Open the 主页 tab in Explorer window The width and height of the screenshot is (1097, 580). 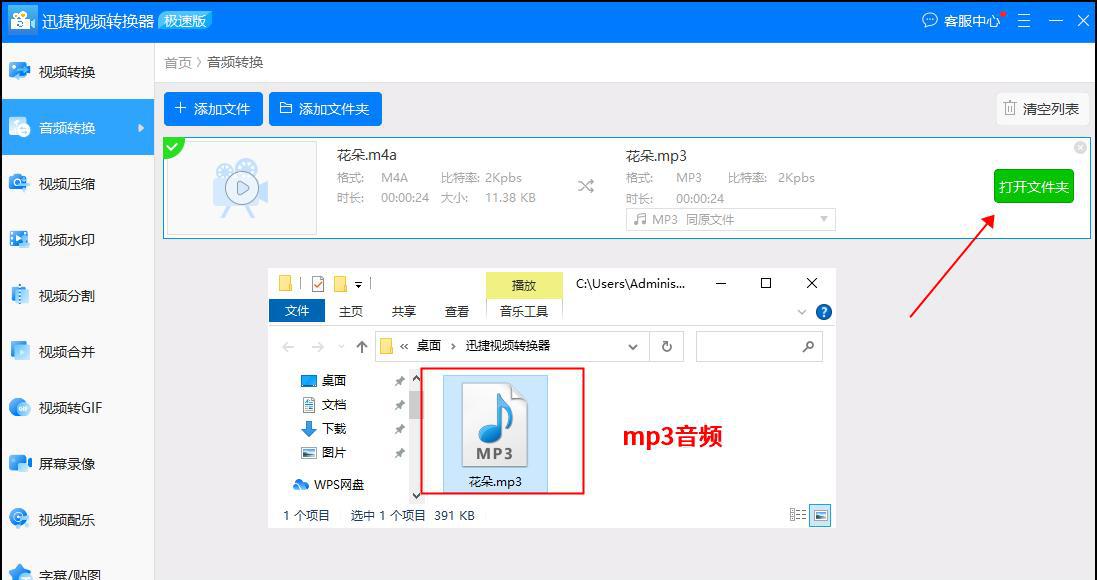tap(351, 311)
